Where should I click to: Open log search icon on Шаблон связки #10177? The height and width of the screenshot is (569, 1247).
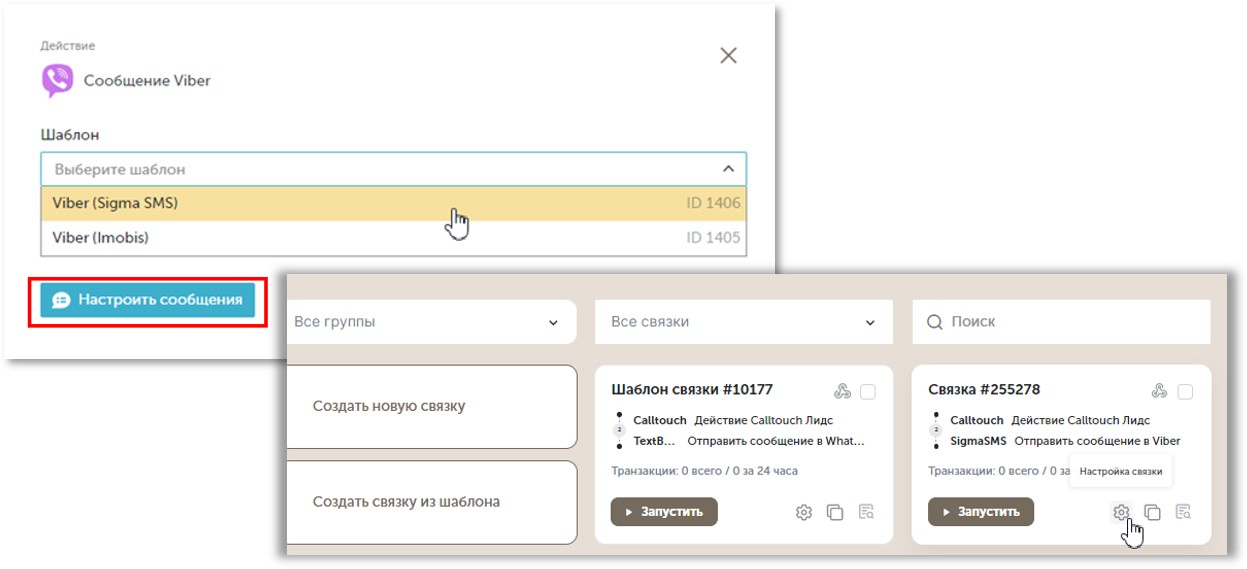[x=866, y=512]
